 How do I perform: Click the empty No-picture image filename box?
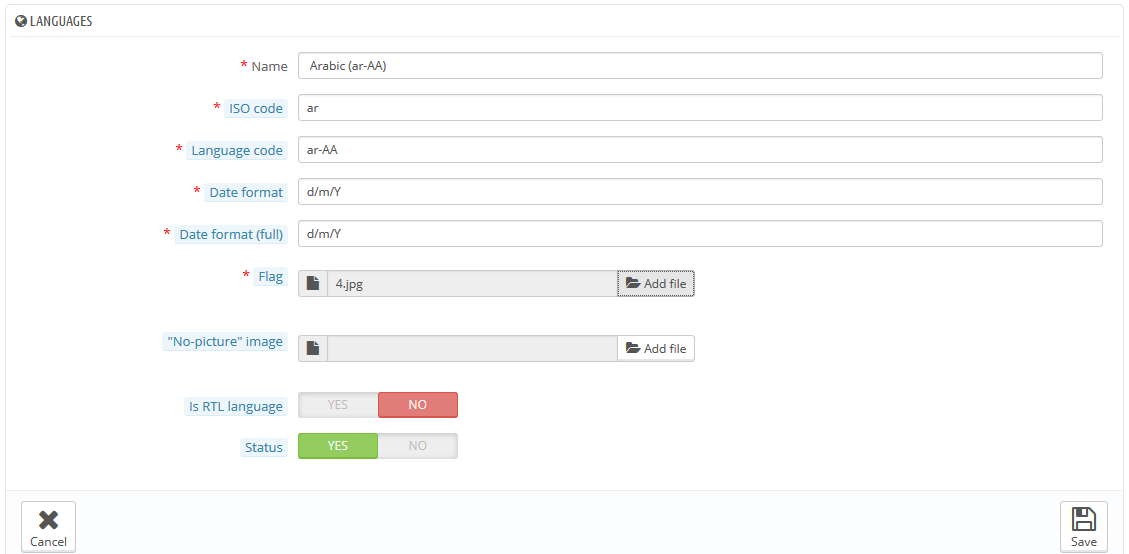(x=472, y=348)
